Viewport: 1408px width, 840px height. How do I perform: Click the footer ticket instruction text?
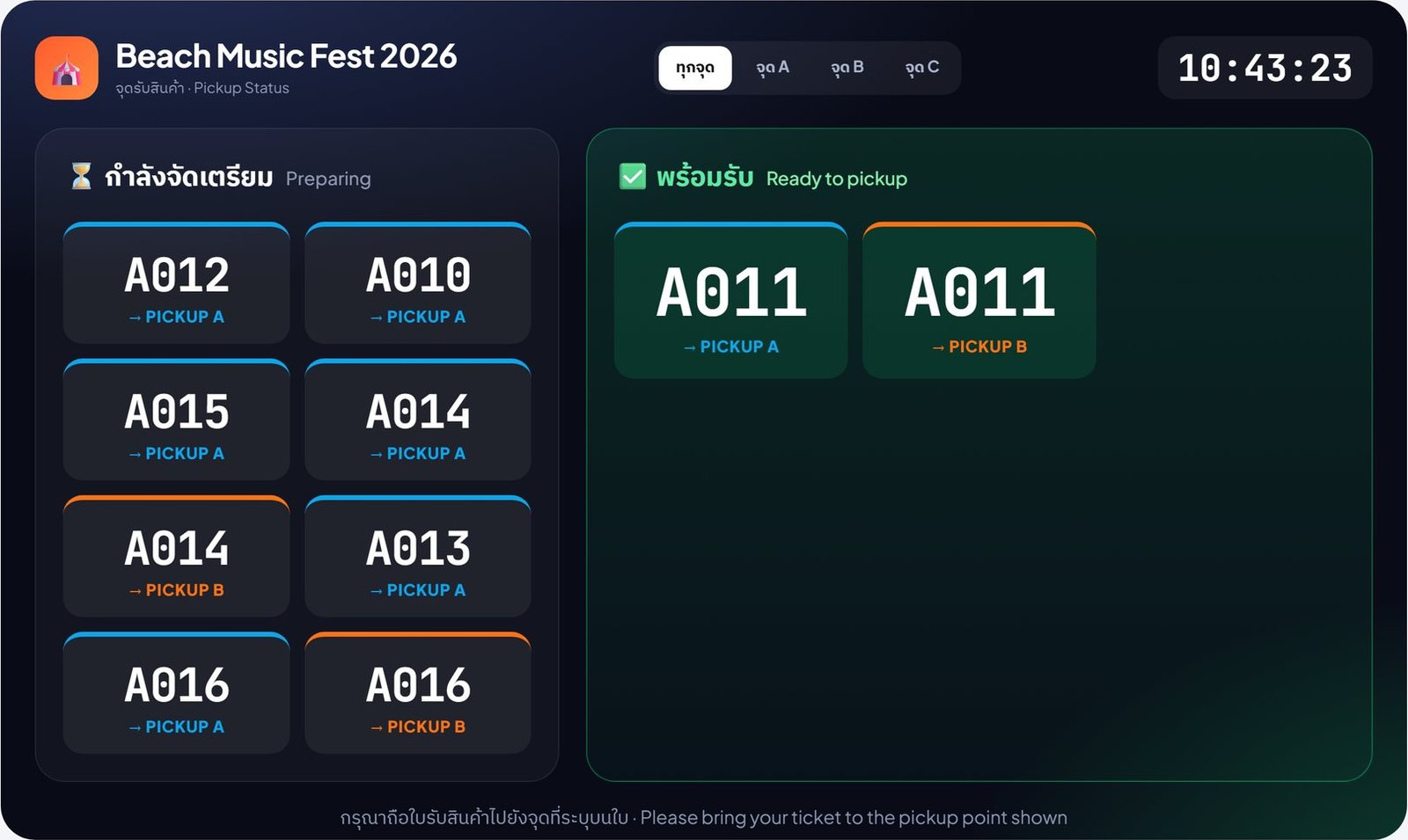[704, 818]
